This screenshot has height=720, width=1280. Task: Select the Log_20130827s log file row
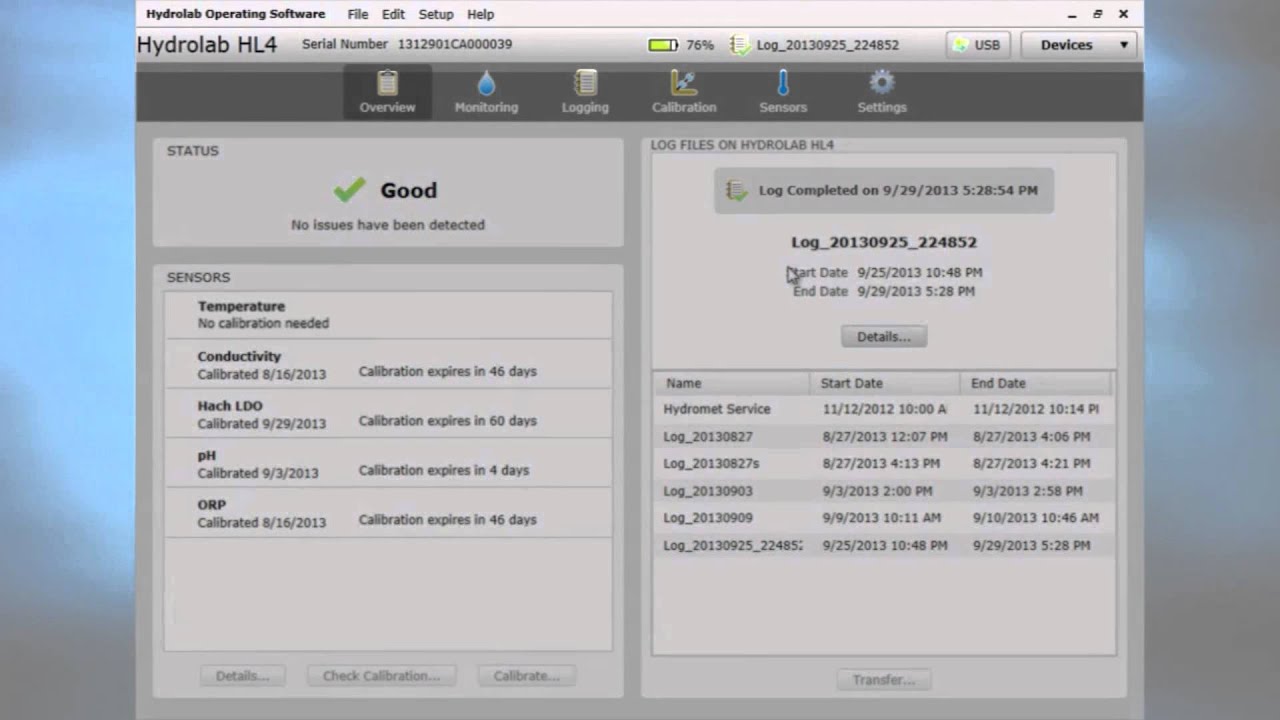[884, 464]
